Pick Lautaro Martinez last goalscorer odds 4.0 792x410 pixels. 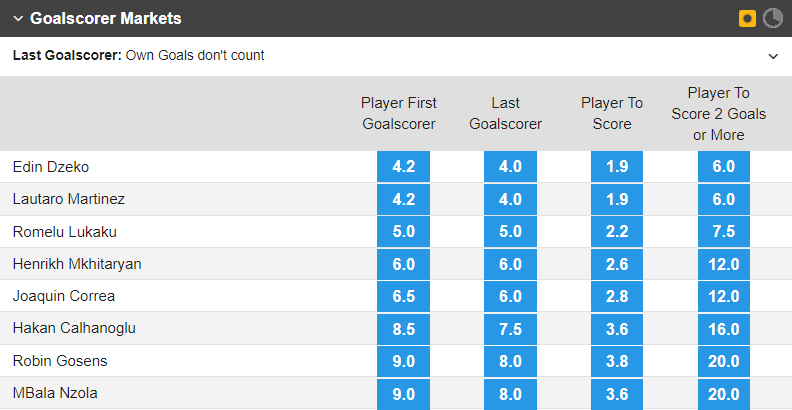tap(510, 199)
